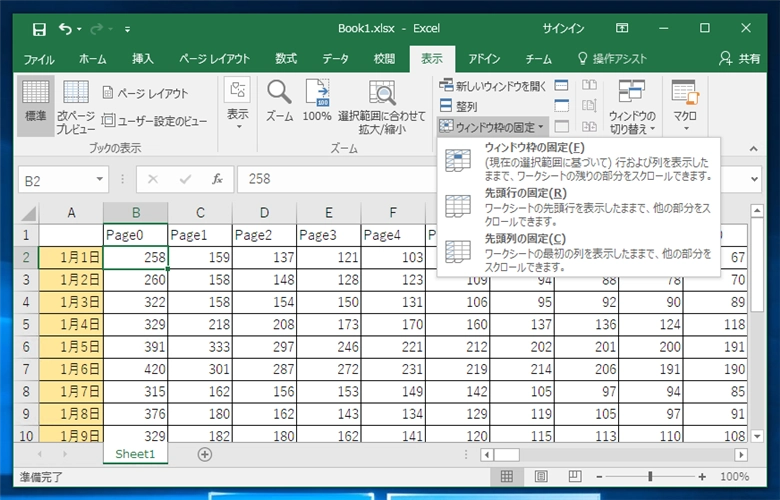Switch to the データ tab

pyautogui.click(x=335, y=59)
